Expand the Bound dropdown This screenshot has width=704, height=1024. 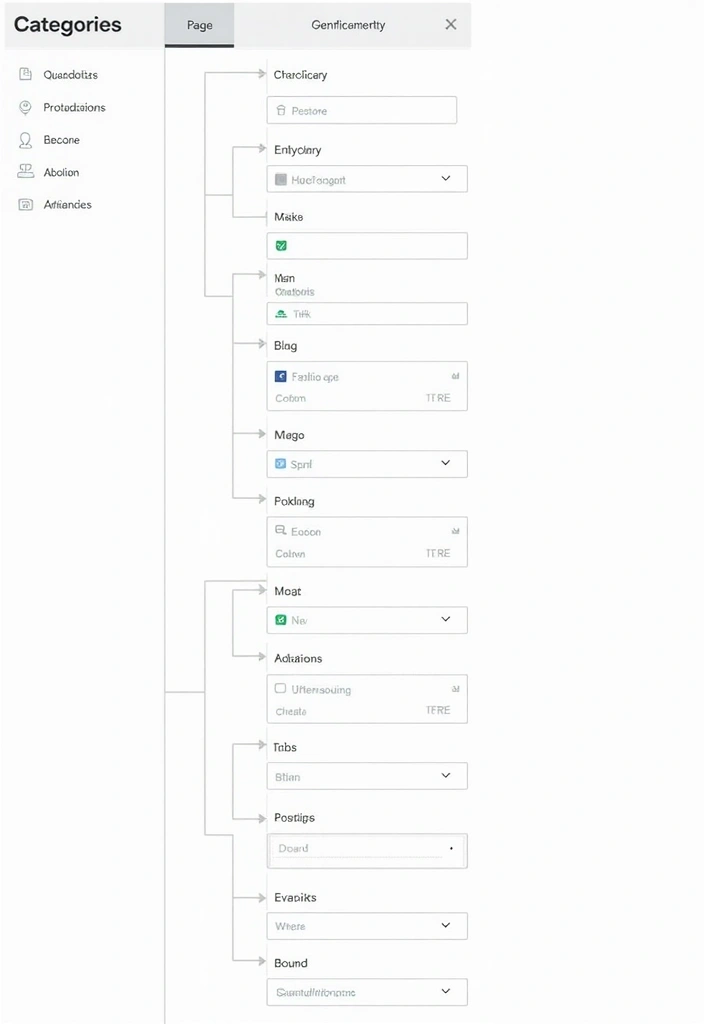point(446,991)
